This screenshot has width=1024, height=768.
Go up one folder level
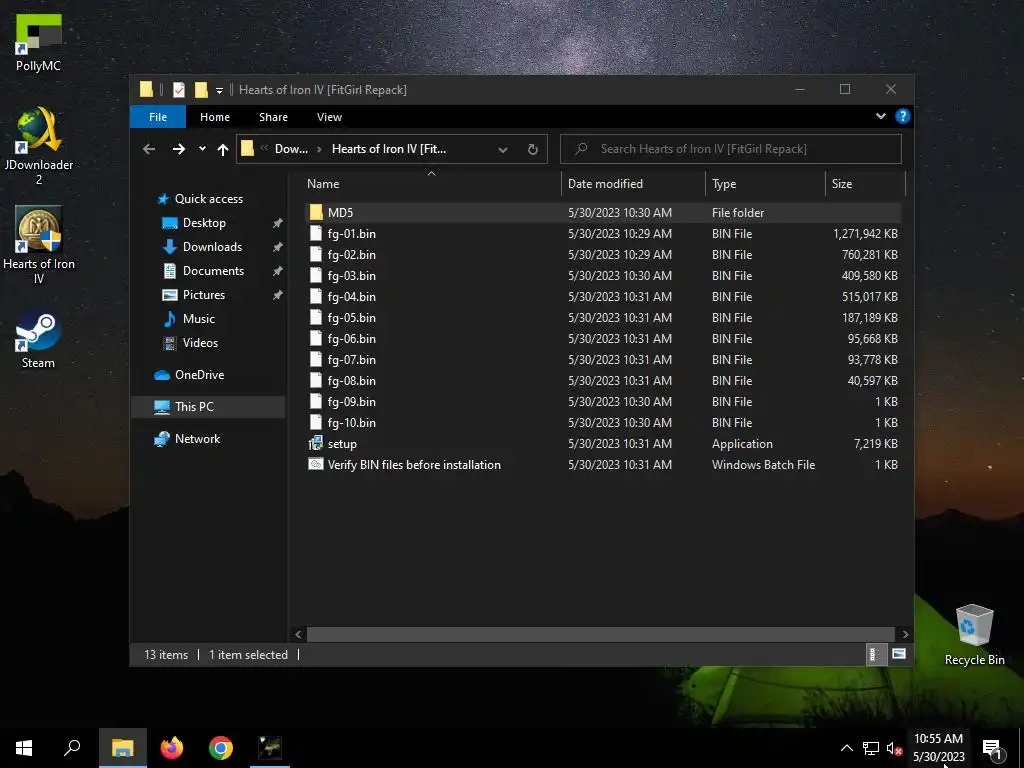pyautogui.click(x=223, y=149)
